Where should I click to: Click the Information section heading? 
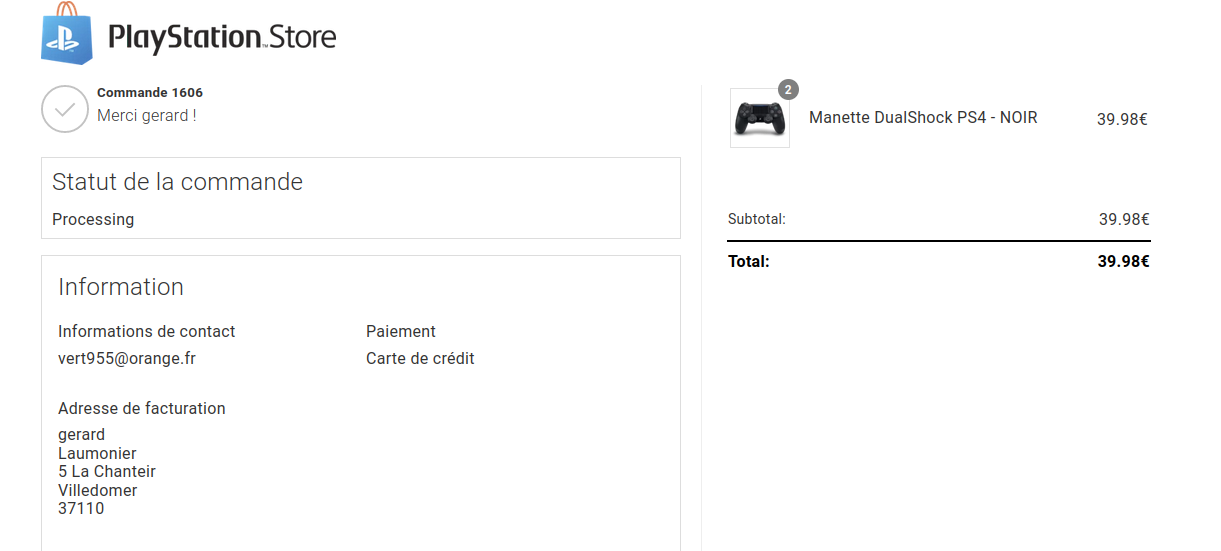(x=121, y=287)
